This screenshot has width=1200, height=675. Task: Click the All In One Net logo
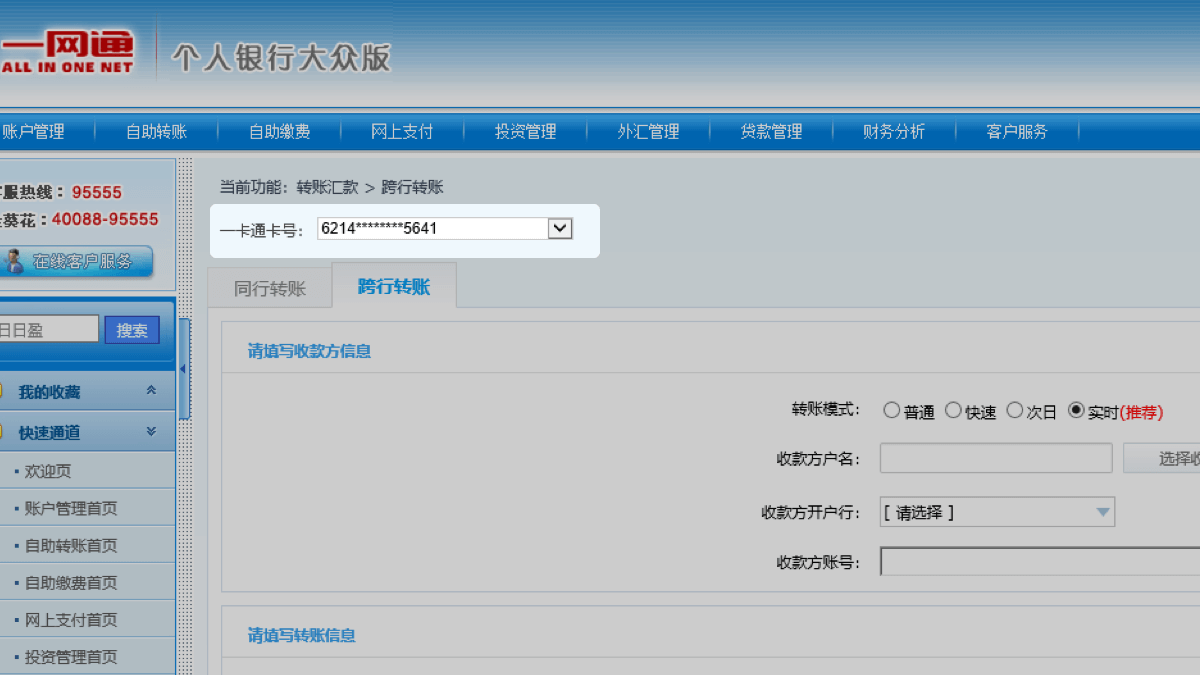pos(66,51)
